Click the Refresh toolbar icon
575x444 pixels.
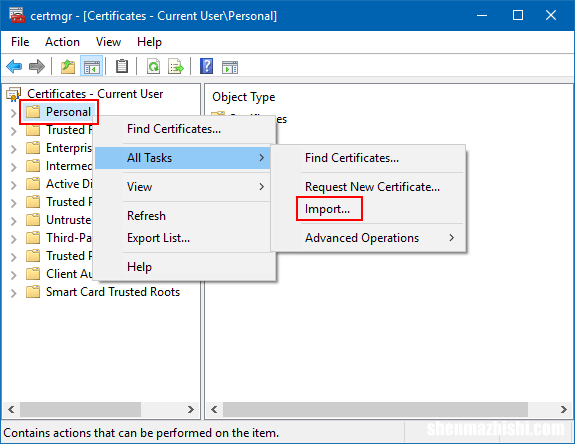point(153,67)
